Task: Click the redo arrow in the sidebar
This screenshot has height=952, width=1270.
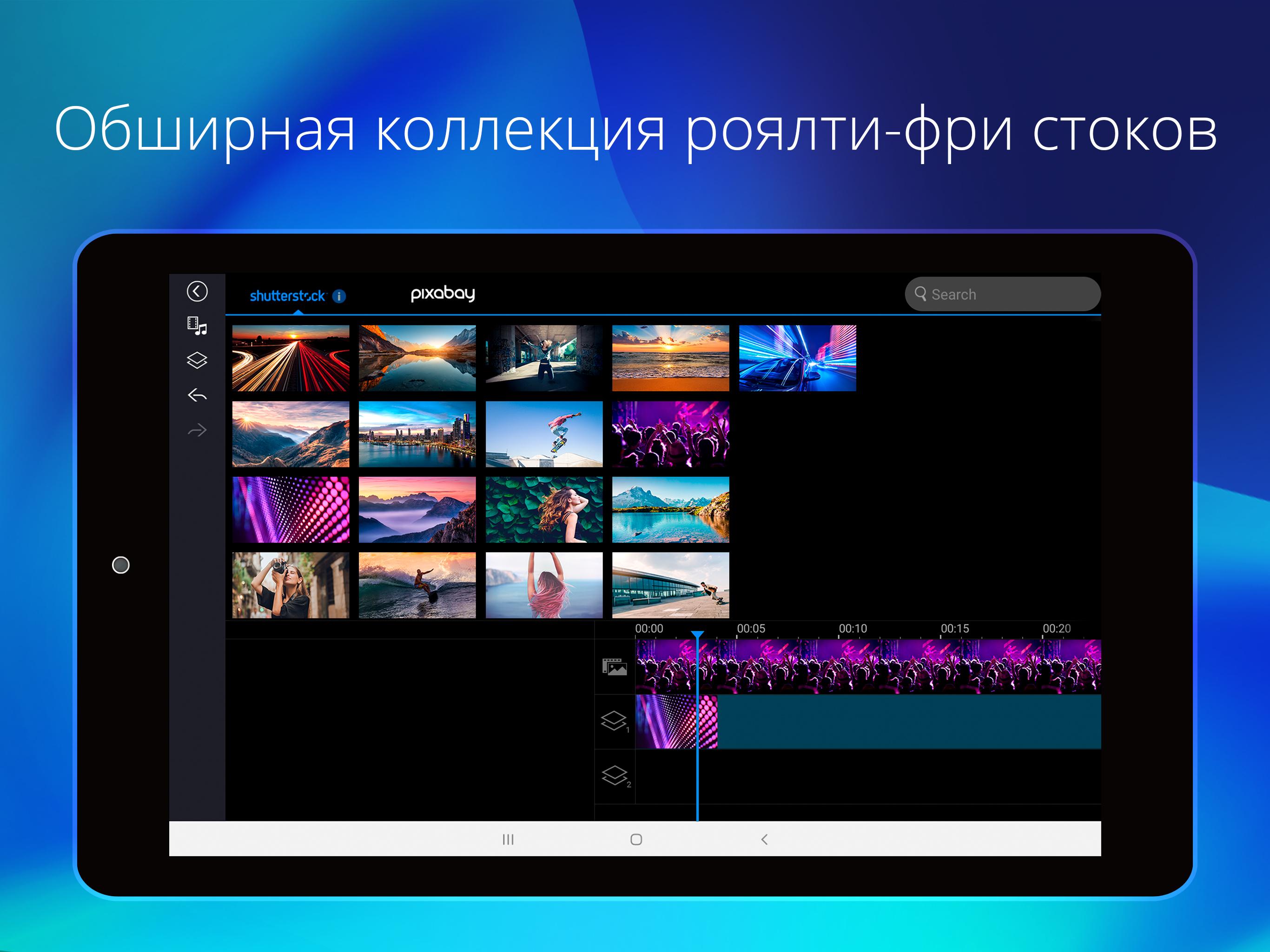Action: pyautogui.click(x=197, y=430)
